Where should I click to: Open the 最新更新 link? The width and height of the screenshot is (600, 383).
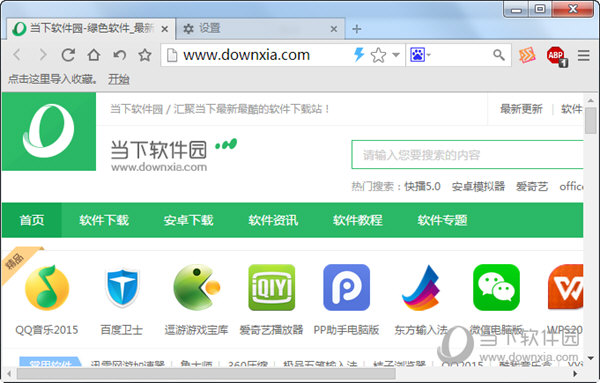click(x=521, y=109)
